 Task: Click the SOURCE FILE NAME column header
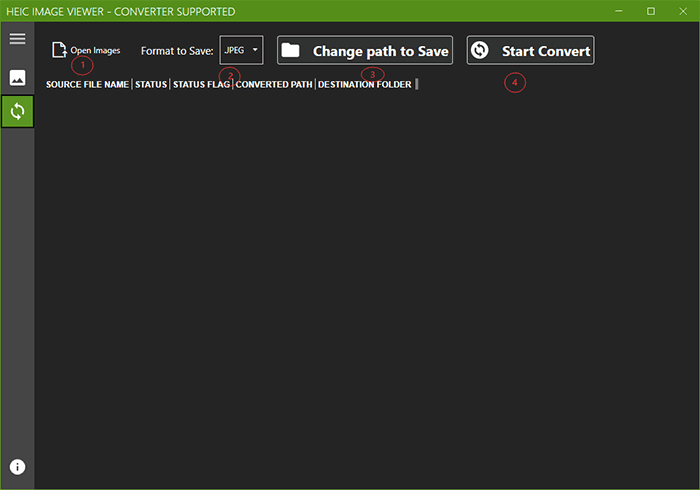pyautogui.click(x=88, y=84)
